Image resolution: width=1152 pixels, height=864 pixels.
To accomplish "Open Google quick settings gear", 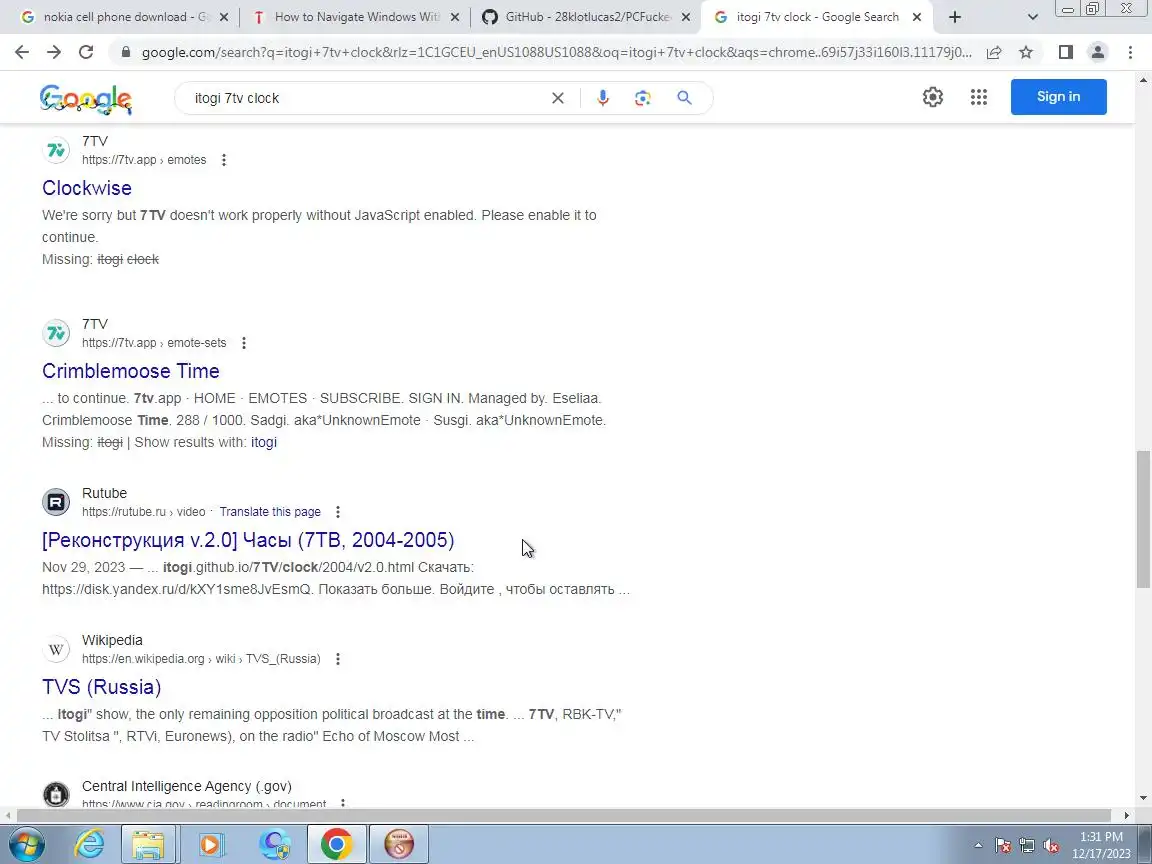I will click(x=932, y=97).
